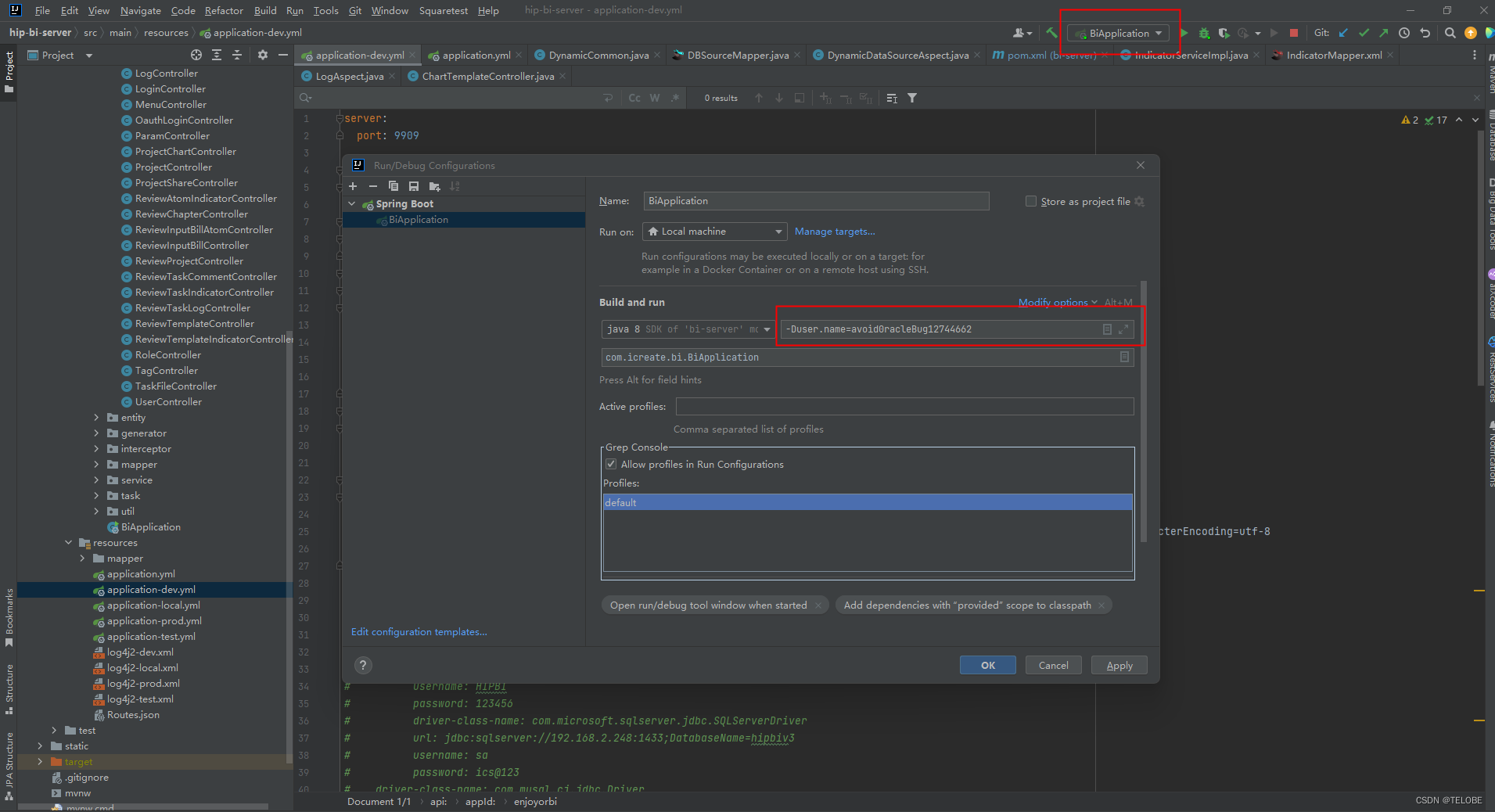This screenshot has width=1495, height=812.
Task: Save the run configuration
Action: pyautogui.click(x=414, y=186)
